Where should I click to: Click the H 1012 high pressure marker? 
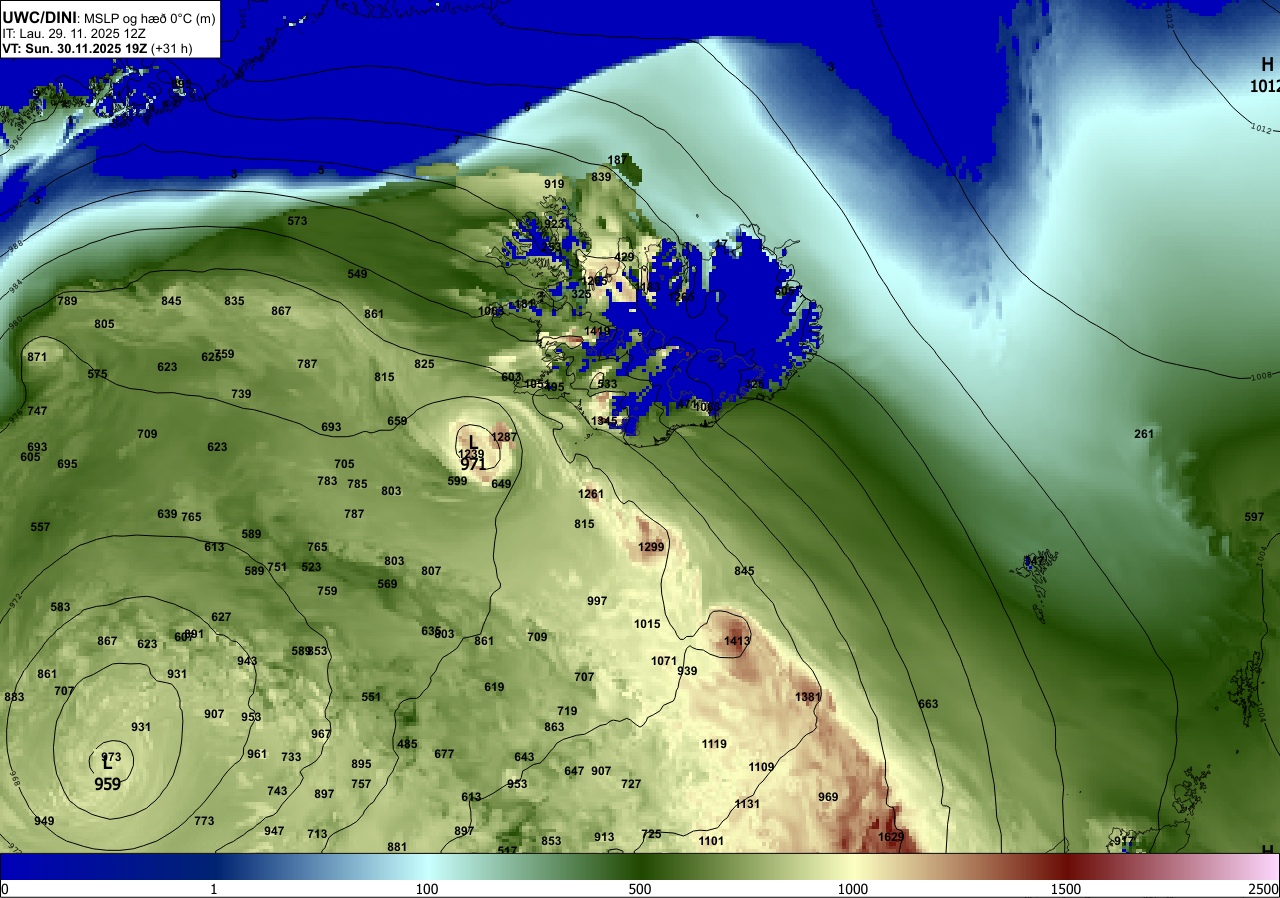click(x=1265, y=76)
